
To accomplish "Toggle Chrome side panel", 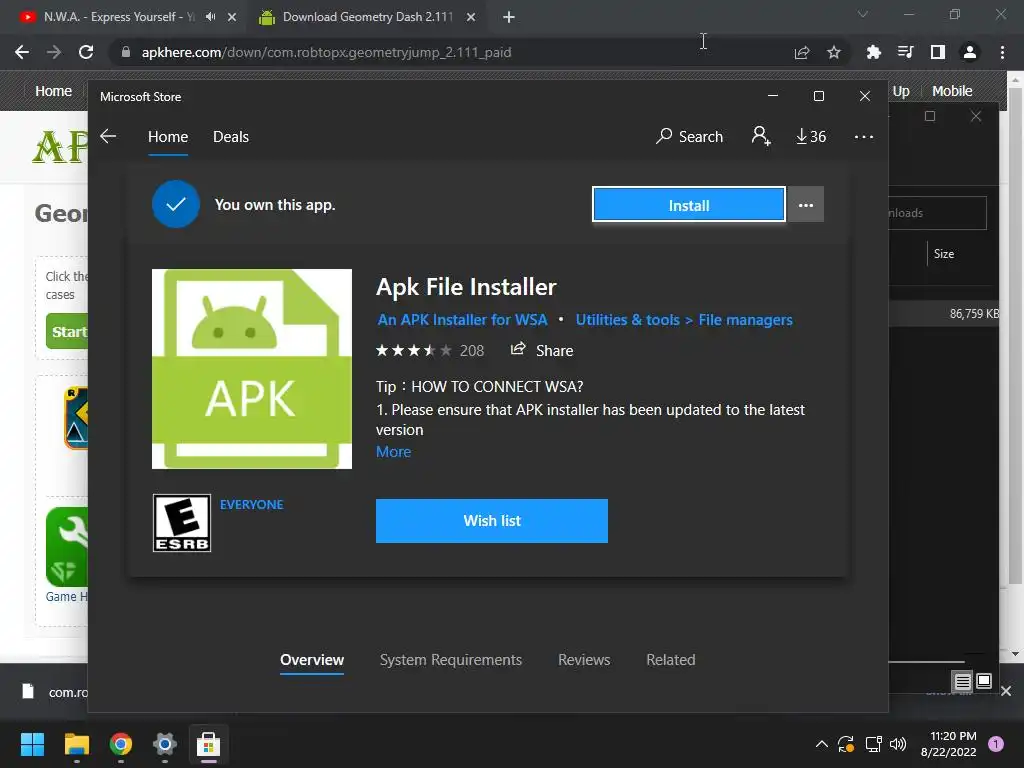I will click(x=938, y=52).
